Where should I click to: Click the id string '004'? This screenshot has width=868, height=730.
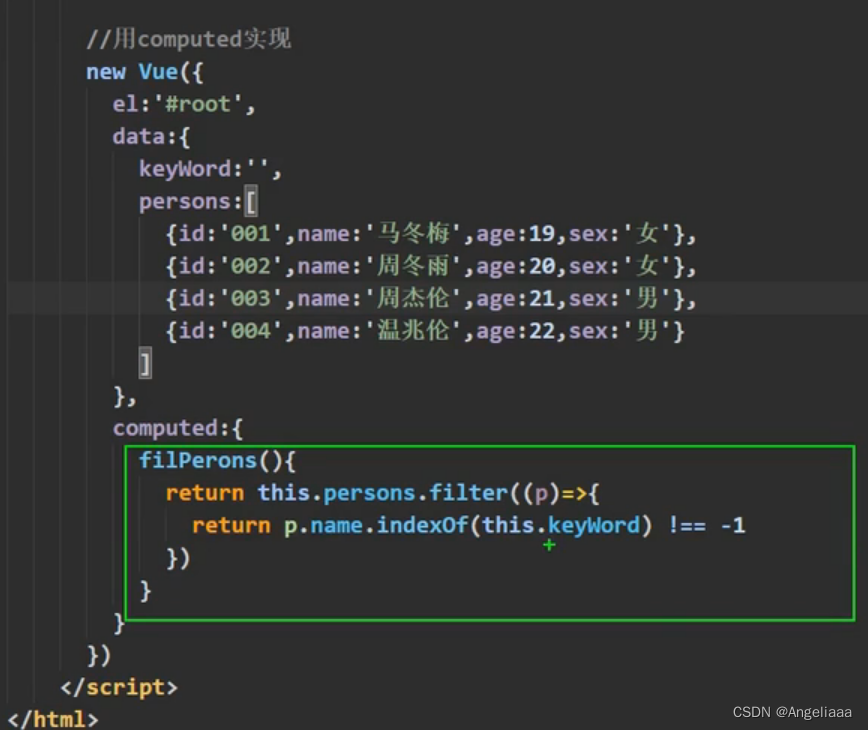point(251,332)
